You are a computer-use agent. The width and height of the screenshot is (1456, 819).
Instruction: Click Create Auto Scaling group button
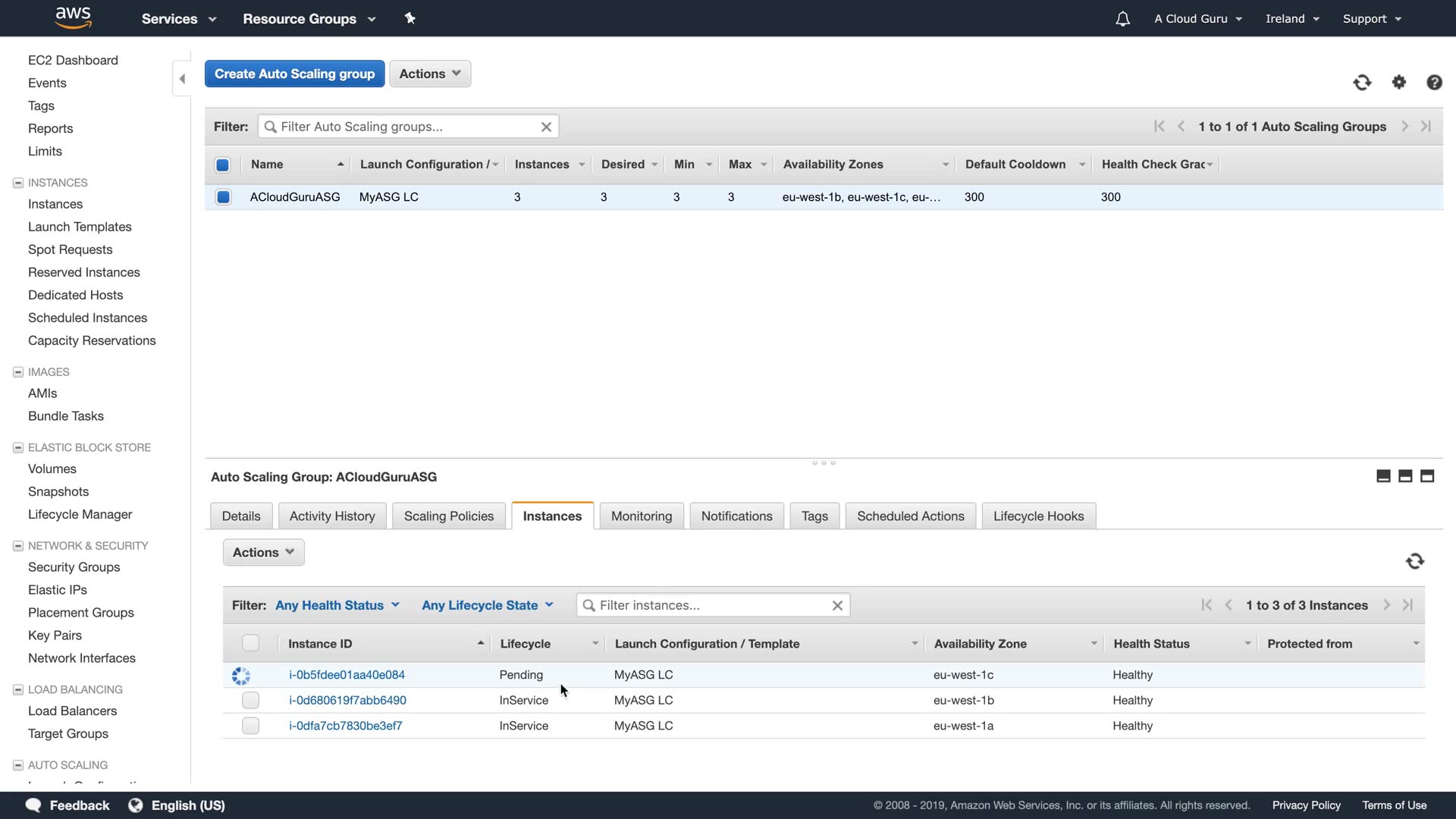[294, 74]
